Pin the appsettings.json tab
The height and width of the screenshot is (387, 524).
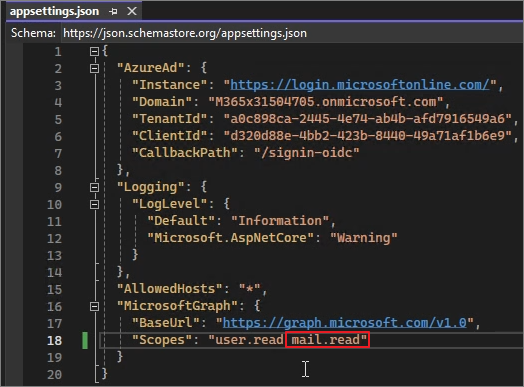click(x=113, y=12)
